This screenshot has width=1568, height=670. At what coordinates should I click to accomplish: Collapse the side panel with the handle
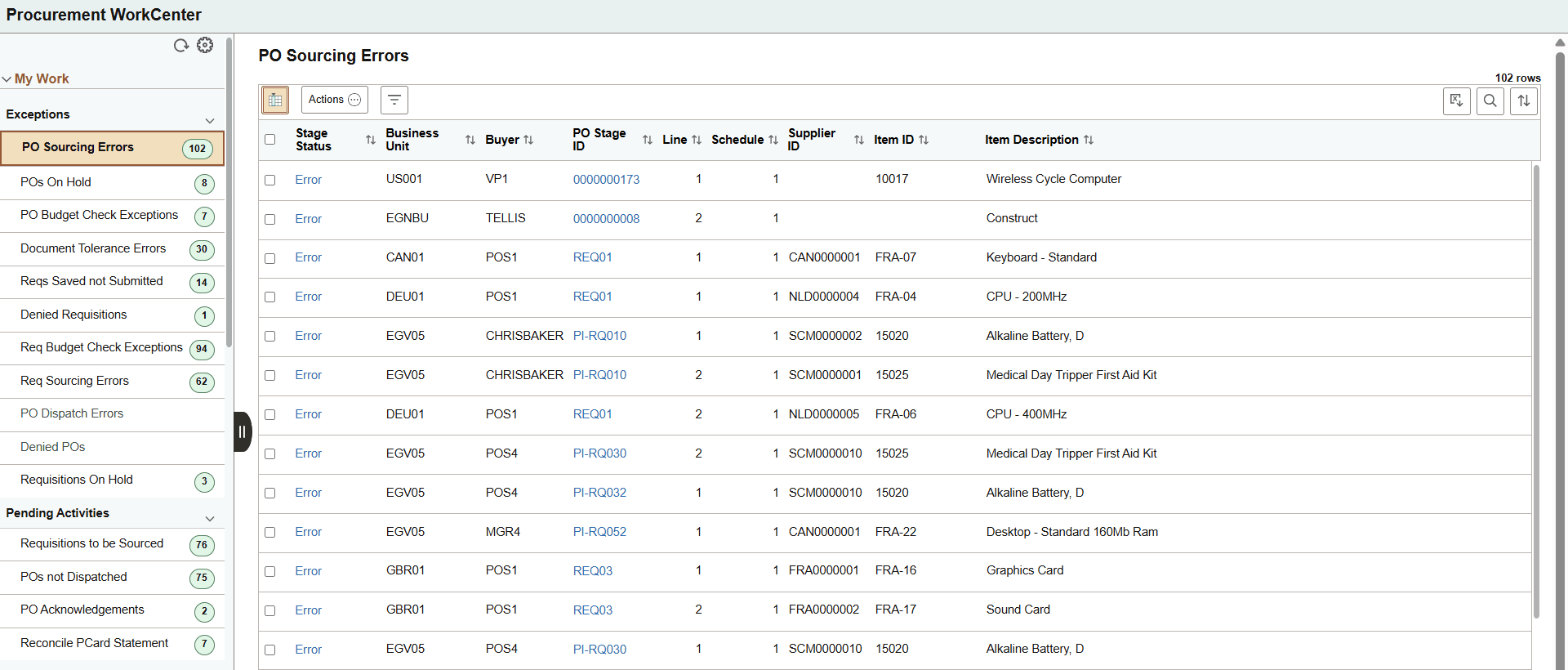(243, 431)
